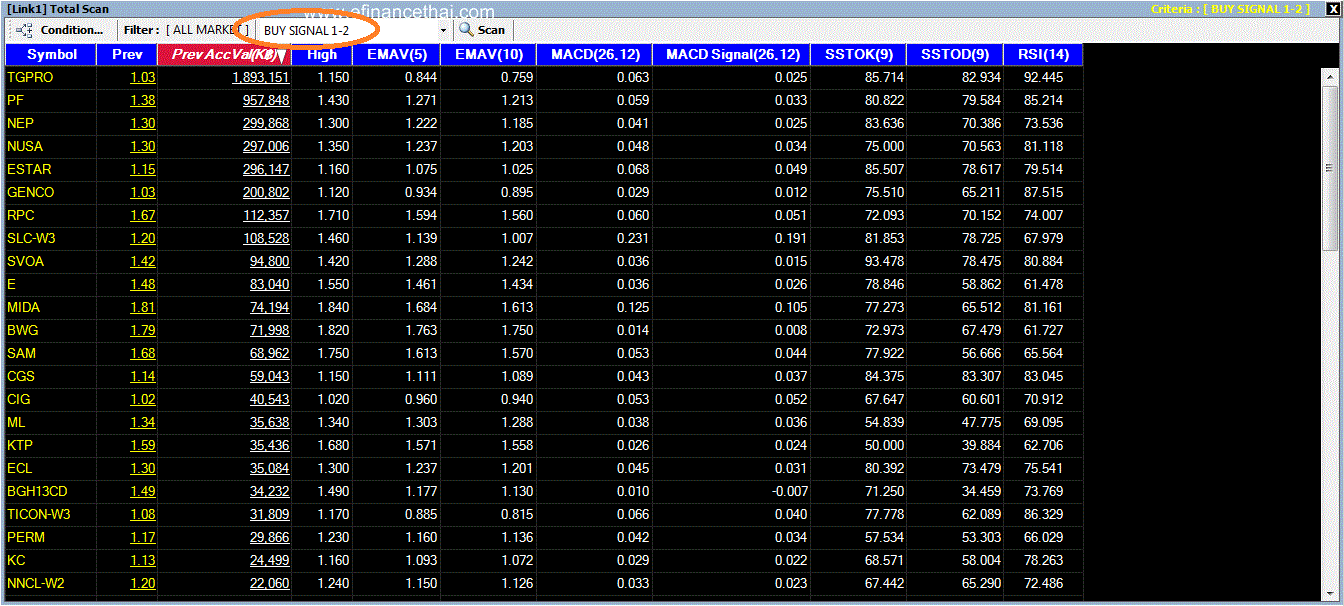Screen dimensions: 1344x606
Task: Select the GENCO symbol
Action: (31, 192)
